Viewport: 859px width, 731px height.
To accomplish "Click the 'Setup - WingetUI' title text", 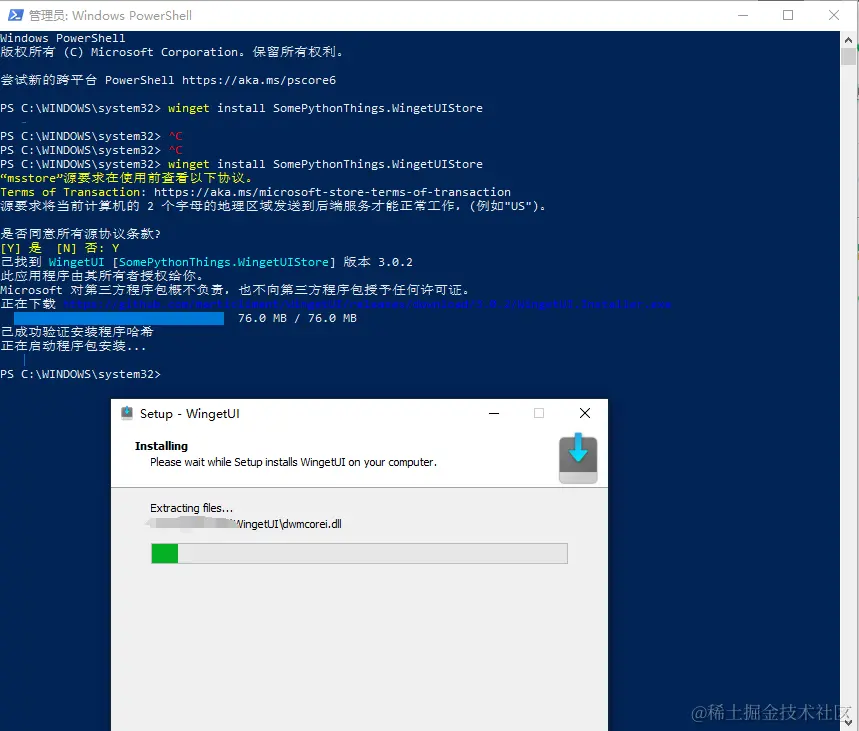I will (x=190, y=414).
